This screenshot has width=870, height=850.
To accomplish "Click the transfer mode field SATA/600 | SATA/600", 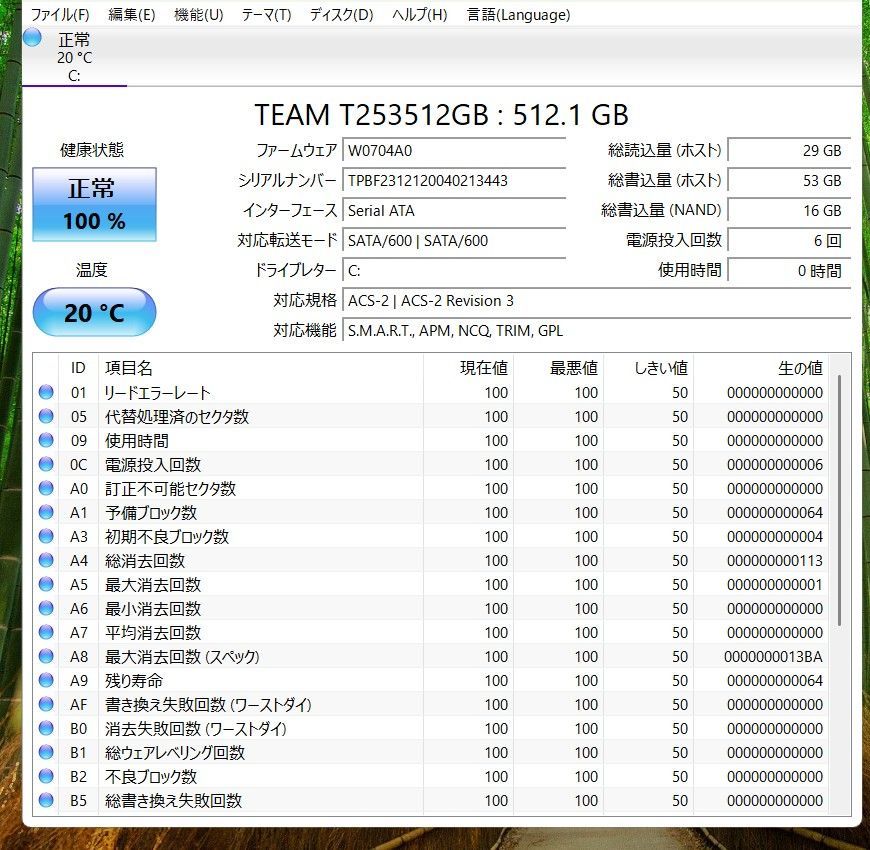I will [x=454, y=241].
